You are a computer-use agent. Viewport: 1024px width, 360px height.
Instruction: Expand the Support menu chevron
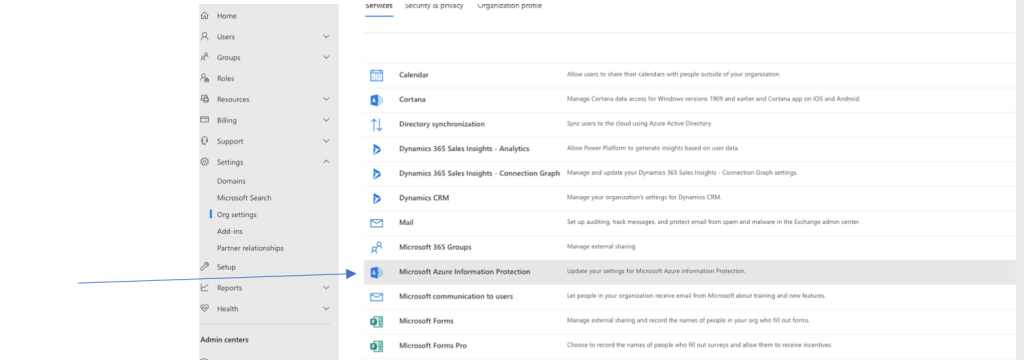tap(327, 141)
